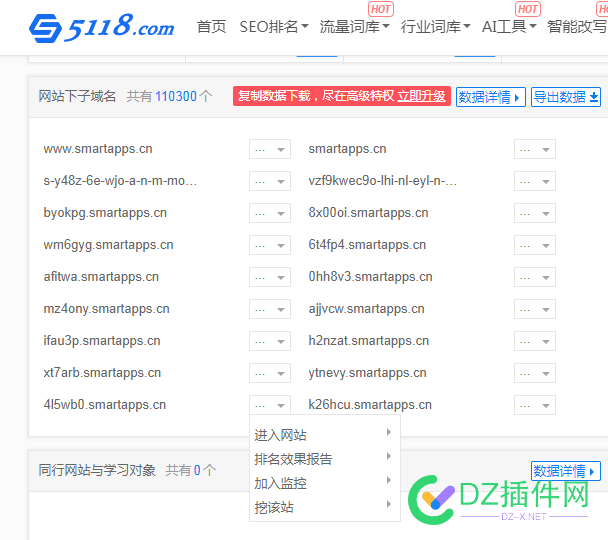Click subdomain byokpg.smartapps.cn

coord(105,213)
